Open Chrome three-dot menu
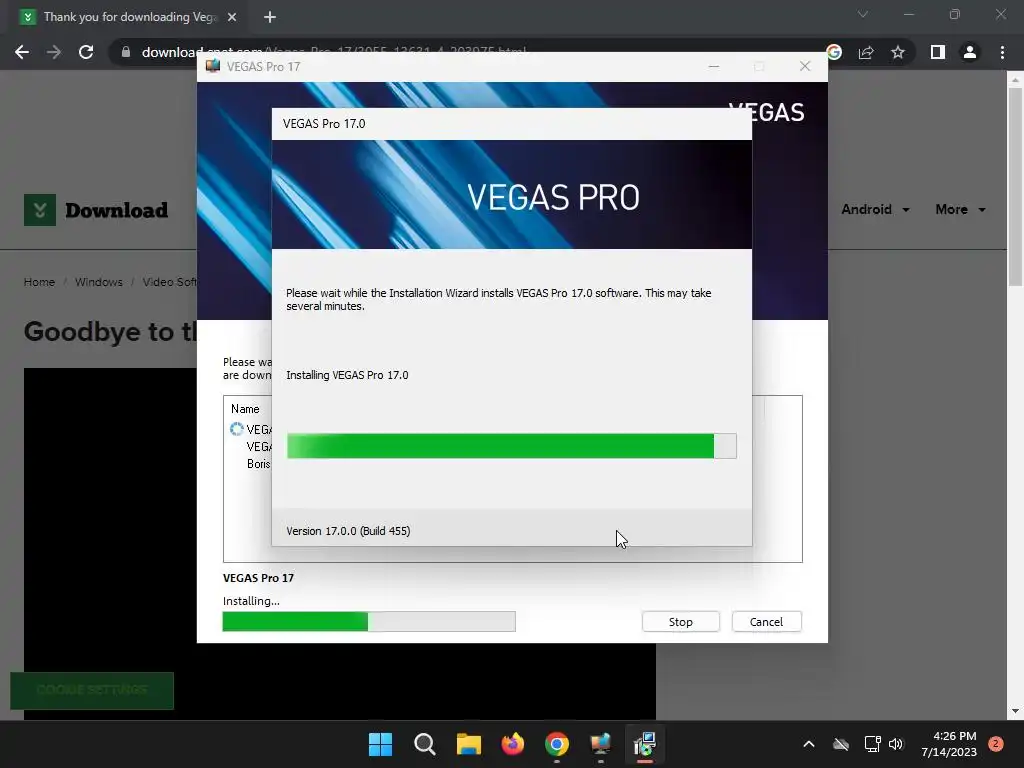Viewport: 1024px width, 768px height. coord(1002,52)
